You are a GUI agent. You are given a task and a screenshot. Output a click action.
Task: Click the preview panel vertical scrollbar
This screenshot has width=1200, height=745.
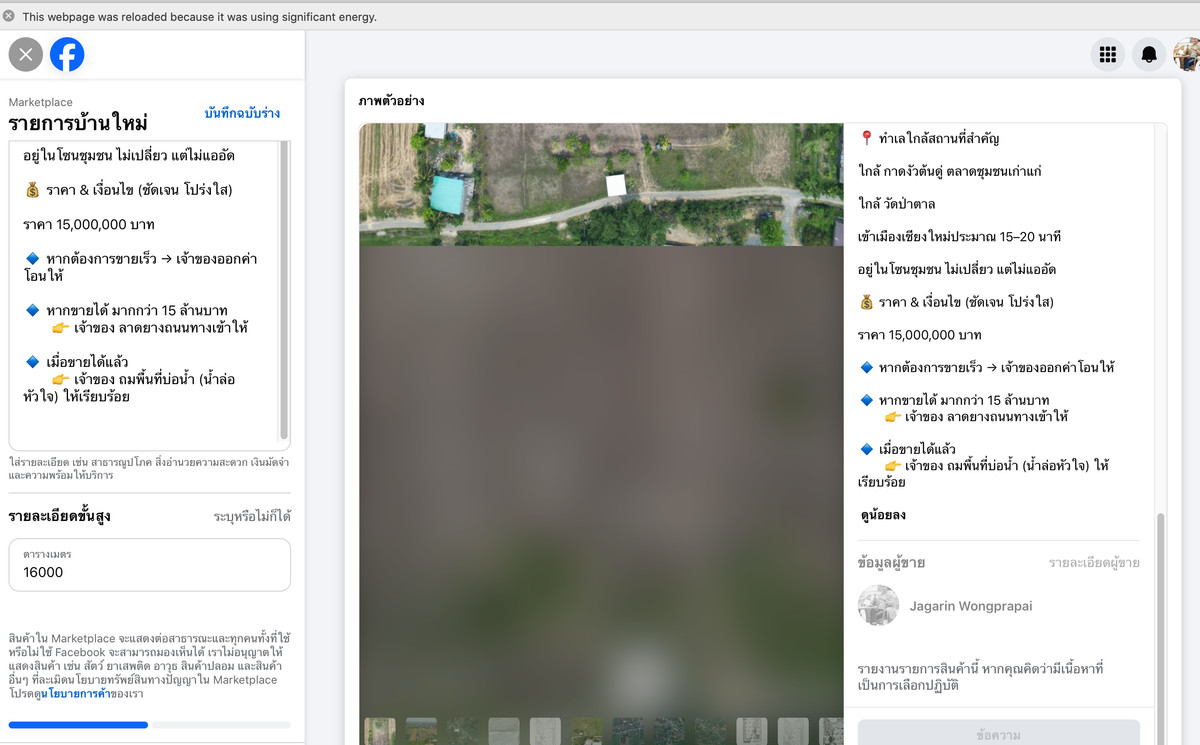click(1159, 600)
